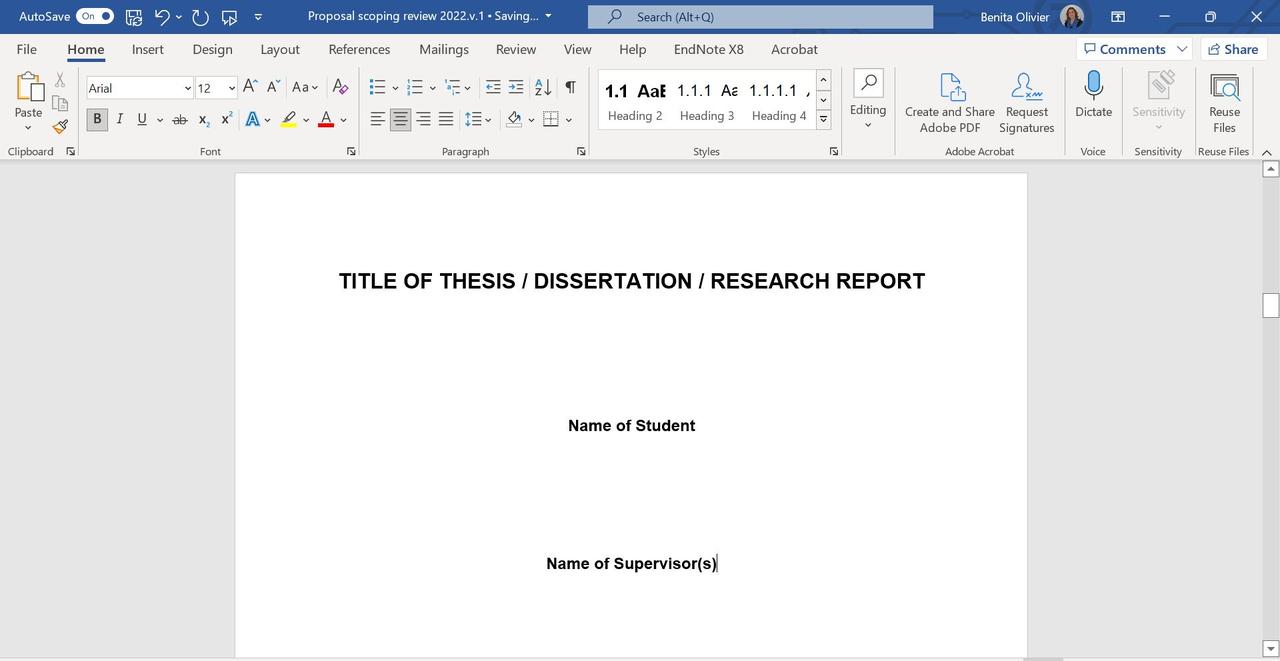This screenshot has width=1280, height=661.
Task: Apply subscript formatting
Action: point(202,119)
